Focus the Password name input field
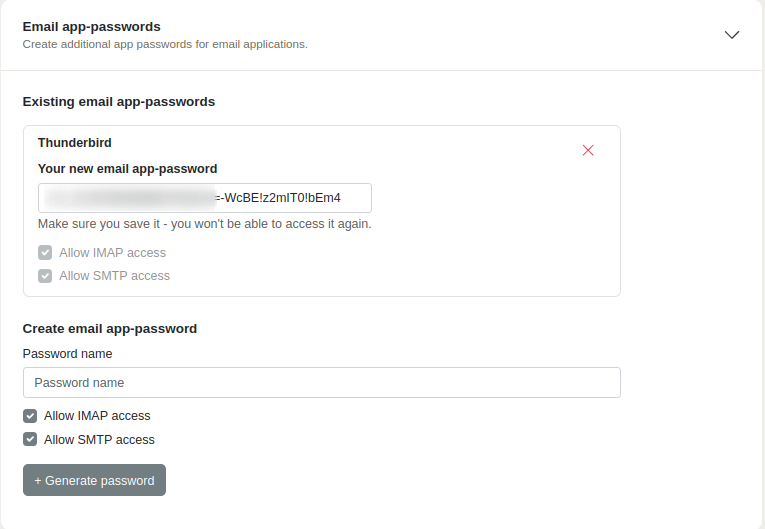 pyautogui.click(x=321, y=383)
